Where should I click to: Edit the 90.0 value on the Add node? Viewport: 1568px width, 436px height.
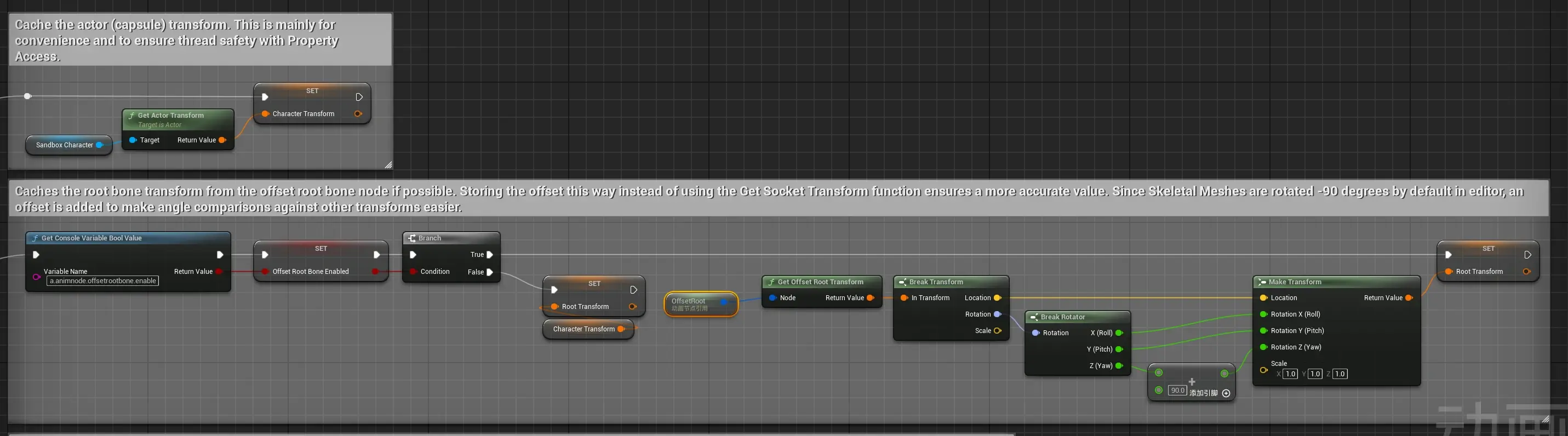pos(1177,391)
